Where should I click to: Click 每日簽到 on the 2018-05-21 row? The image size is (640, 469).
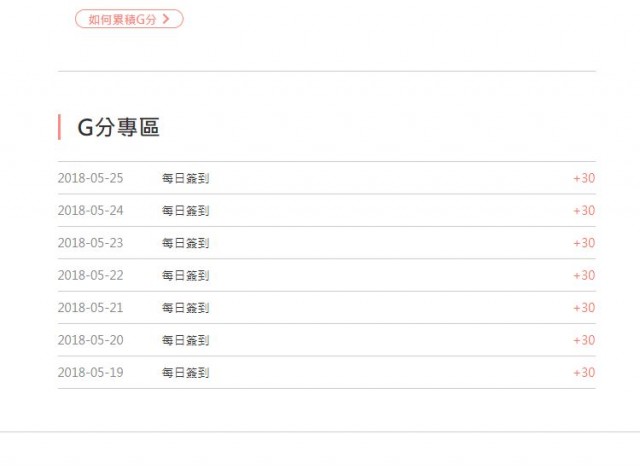(x=185, y=308)
